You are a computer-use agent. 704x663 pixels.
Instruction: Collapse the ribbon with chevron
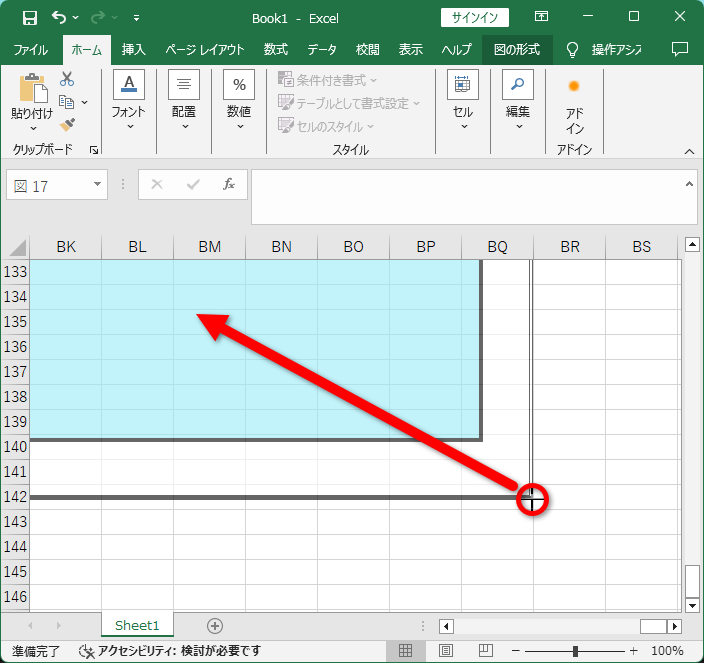(x=689, y=152)
